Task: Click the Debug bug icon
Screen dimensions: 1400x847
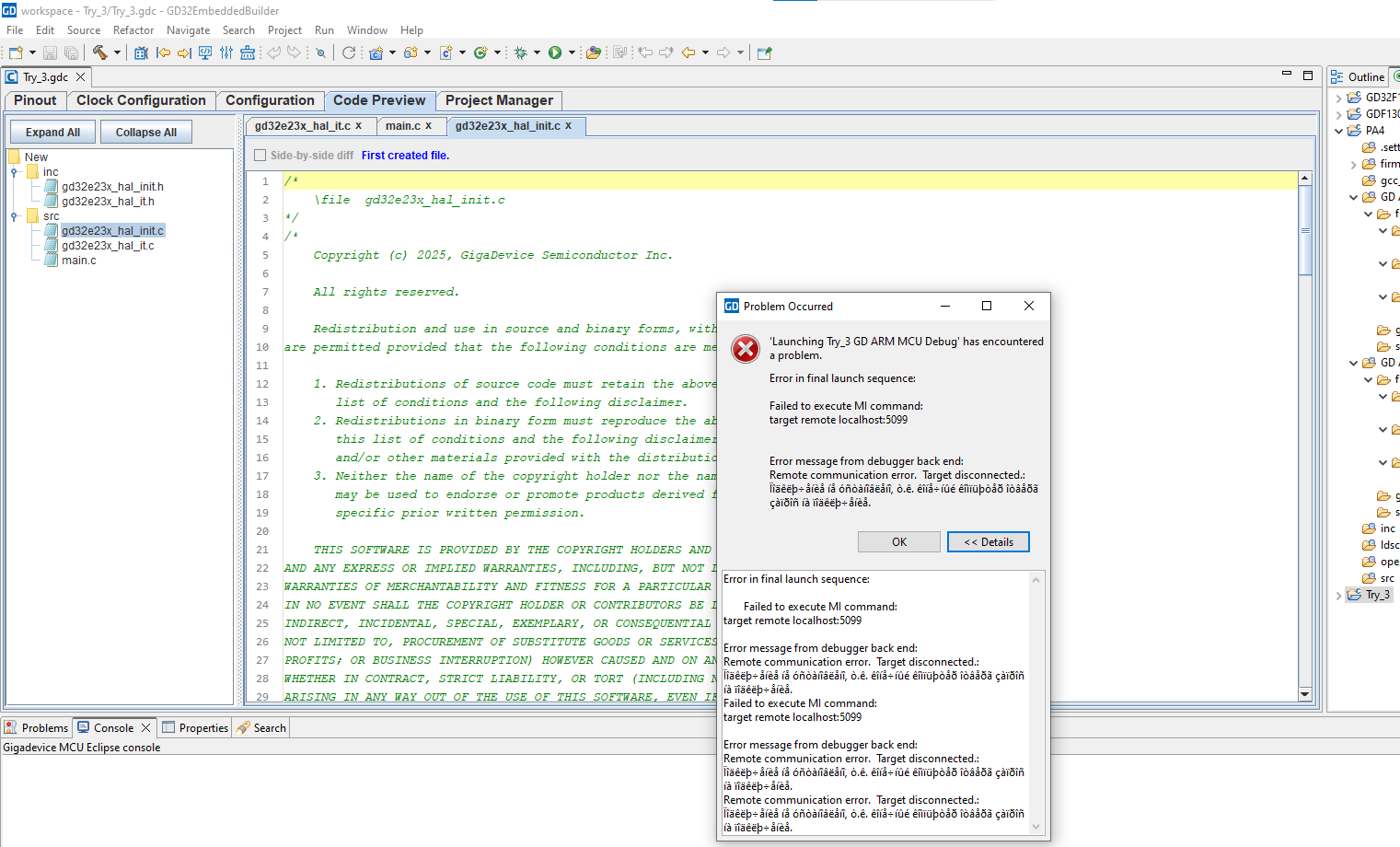Action: pos(520,52)
